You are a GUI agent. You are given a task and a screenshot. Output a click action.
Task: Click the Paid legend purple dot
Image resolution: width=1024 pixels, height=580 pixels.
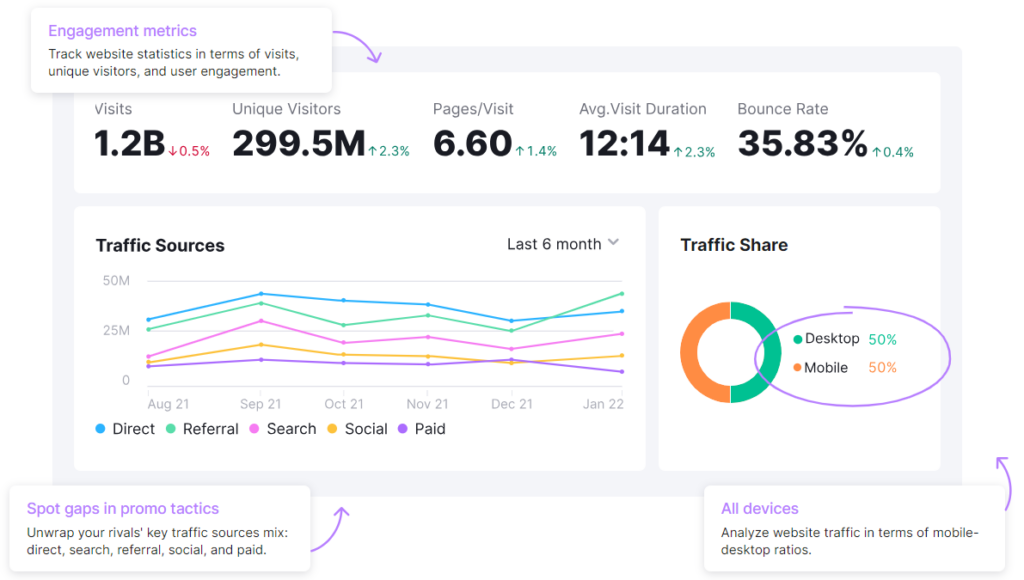coord(403,429)
